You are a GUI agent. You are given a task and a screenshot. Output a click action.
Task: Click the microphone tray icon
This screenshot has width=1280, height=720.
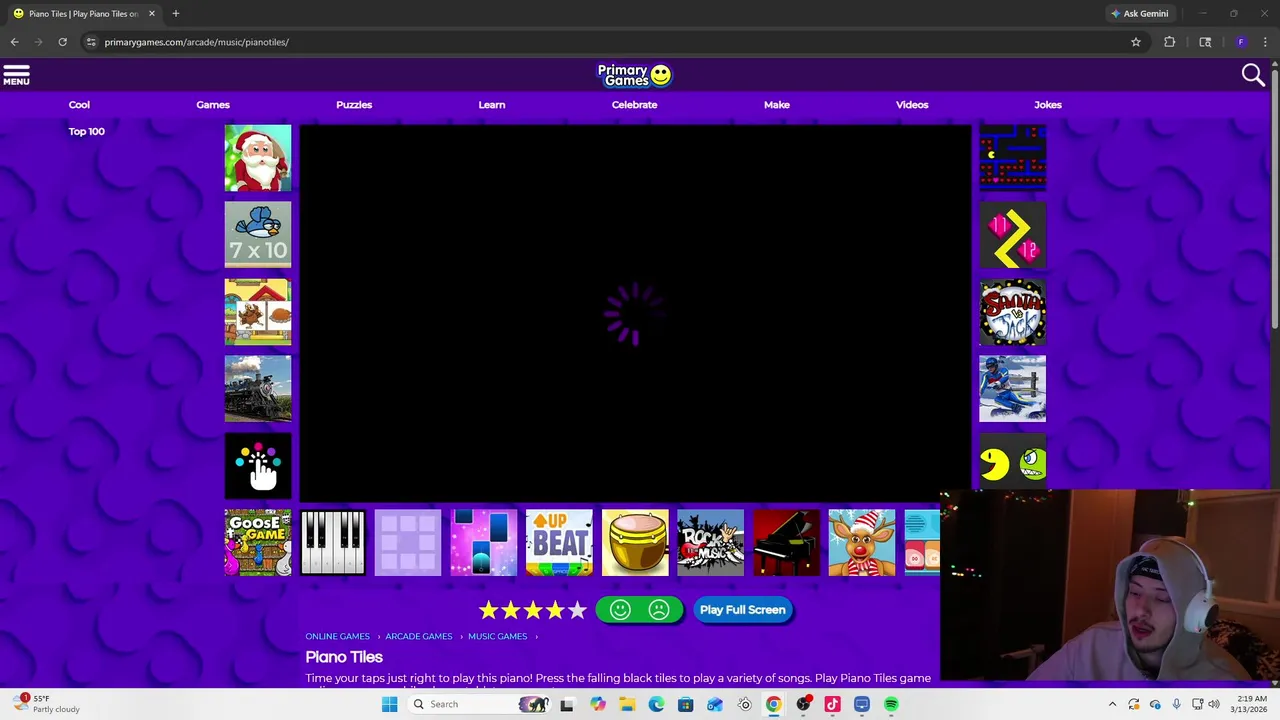pyautogui.click(x=1176, y=704)
